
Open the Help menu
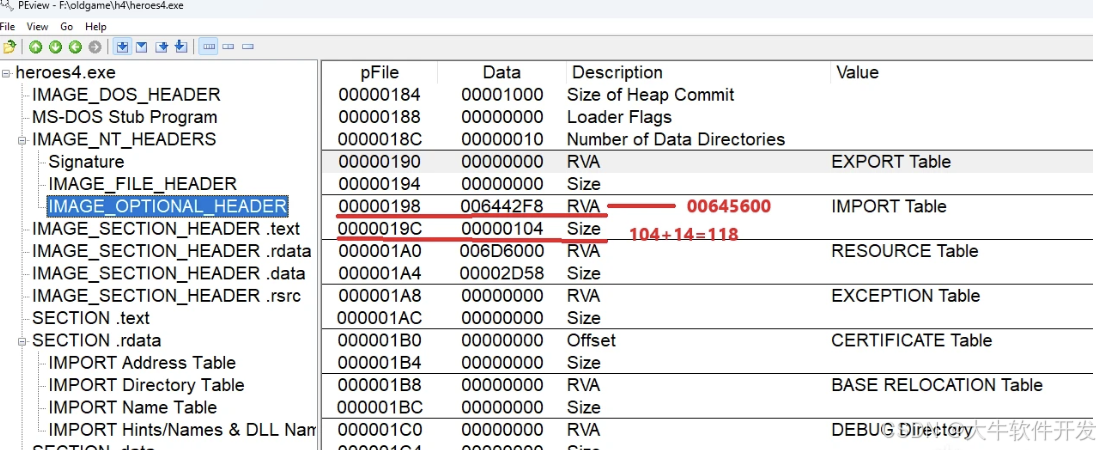pos(96,27)
